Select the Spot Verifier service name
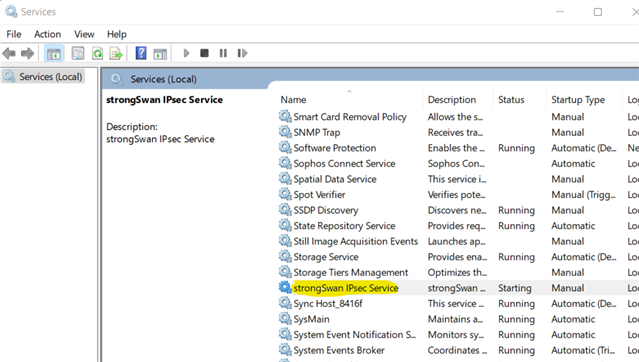639x362 pixels. point(319,195)
